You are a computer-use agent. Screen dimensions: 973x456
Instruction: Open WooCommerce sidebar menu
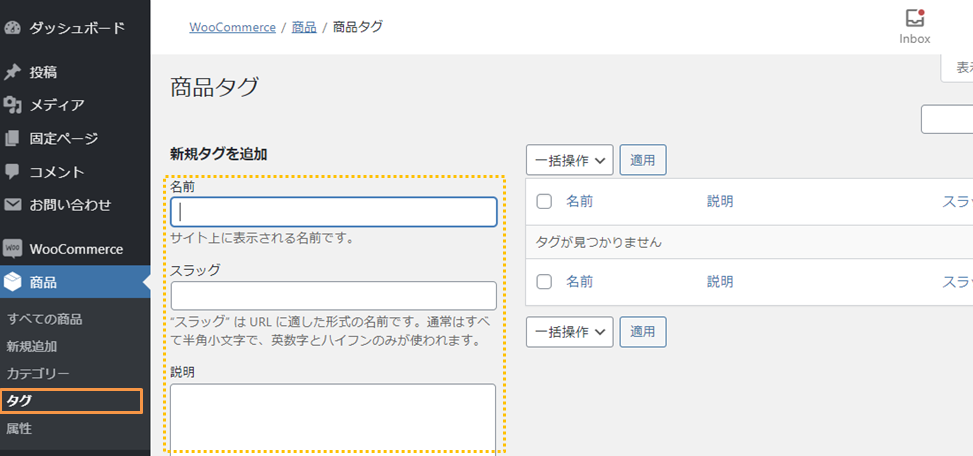(75, 249)
